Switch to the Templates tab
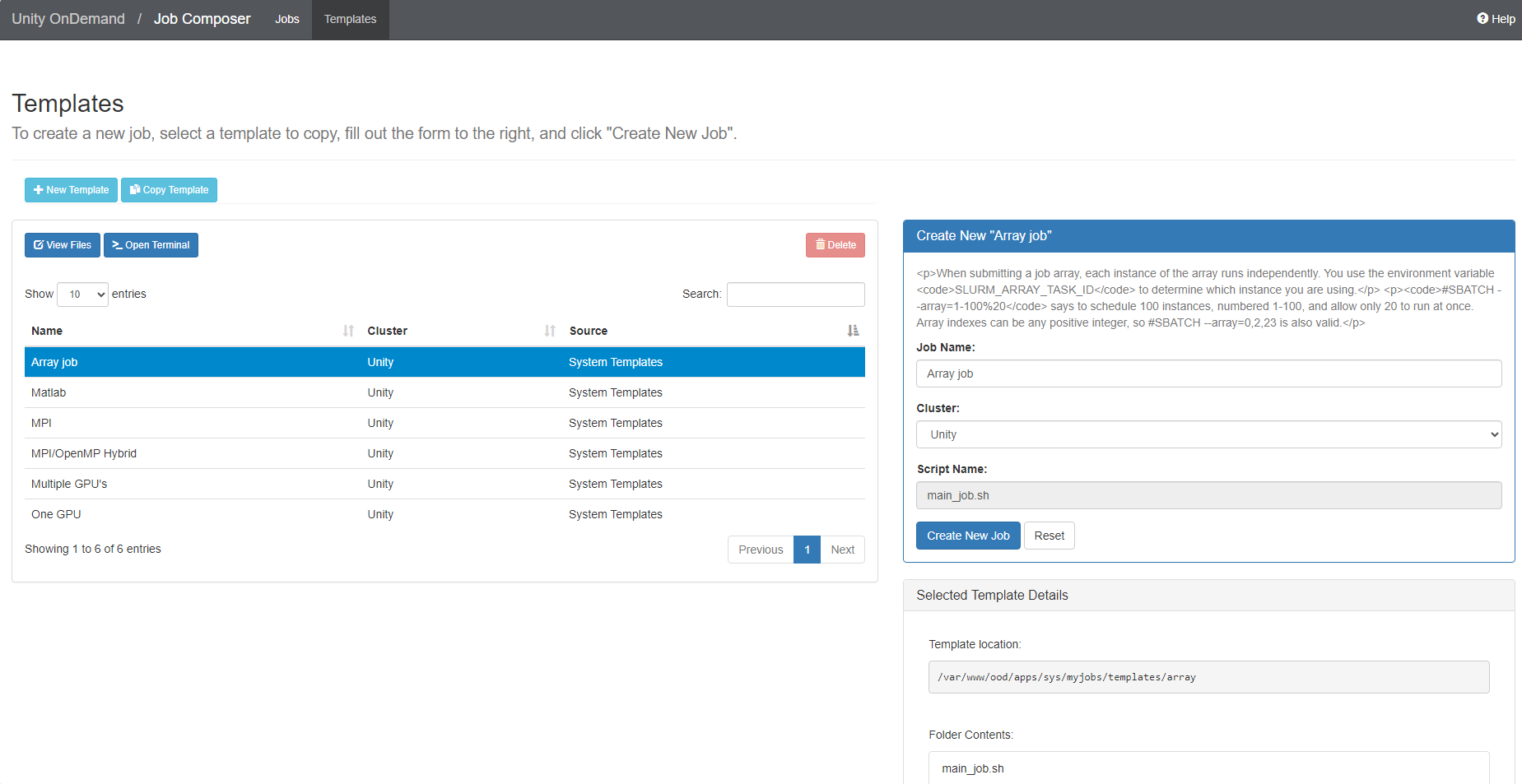 350,19
